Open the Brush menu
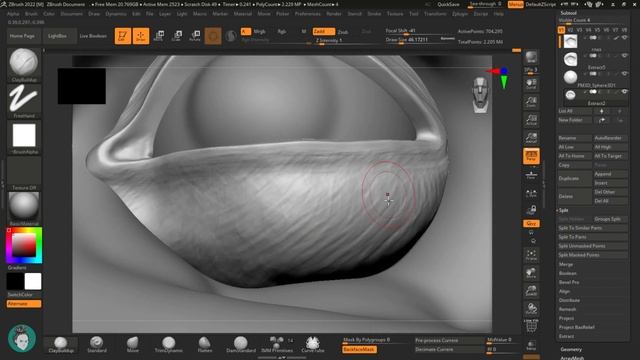The height and width of the screenshot is (360, 640). click(31, 14)
